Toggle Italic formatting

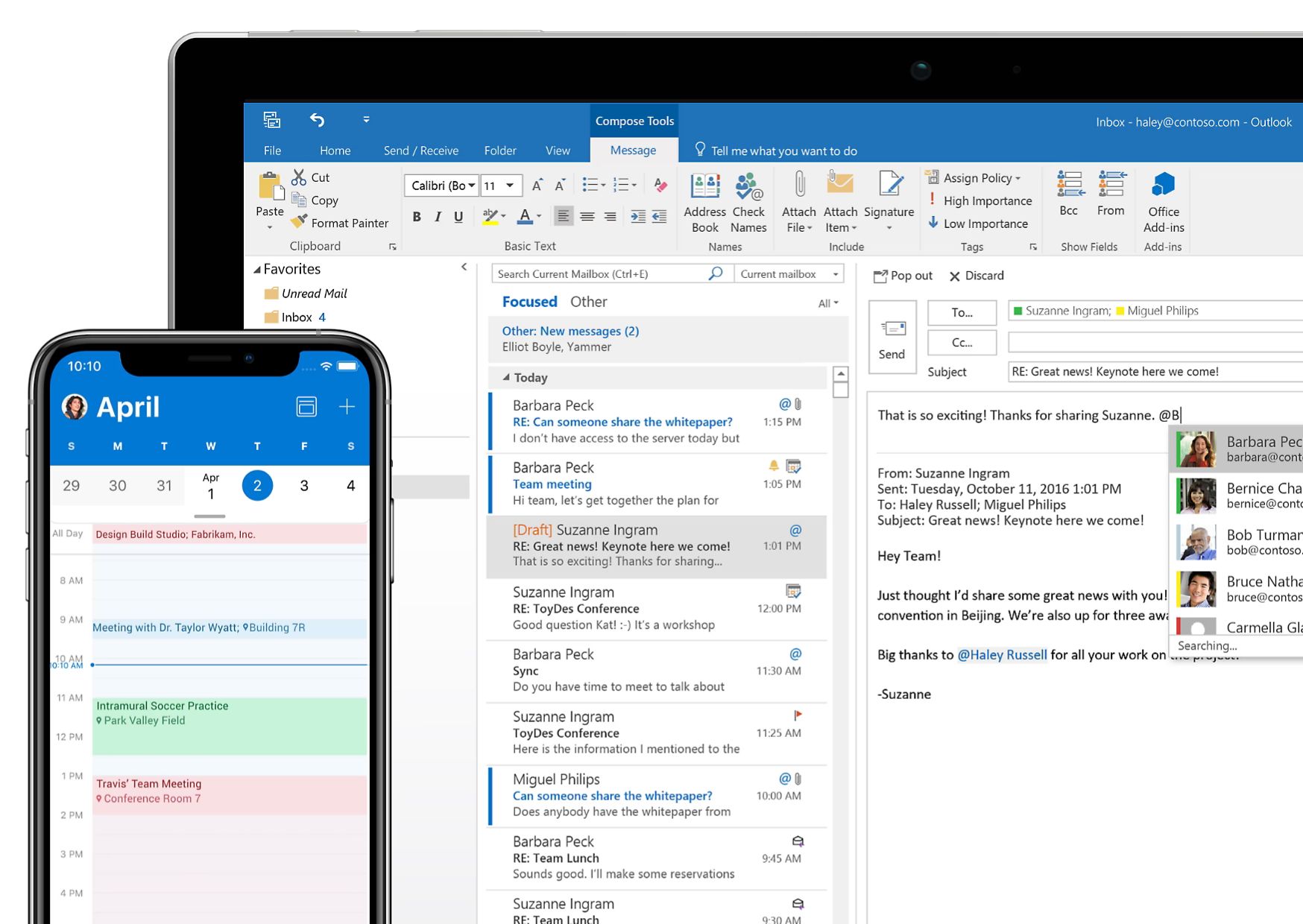coord(438,217)
